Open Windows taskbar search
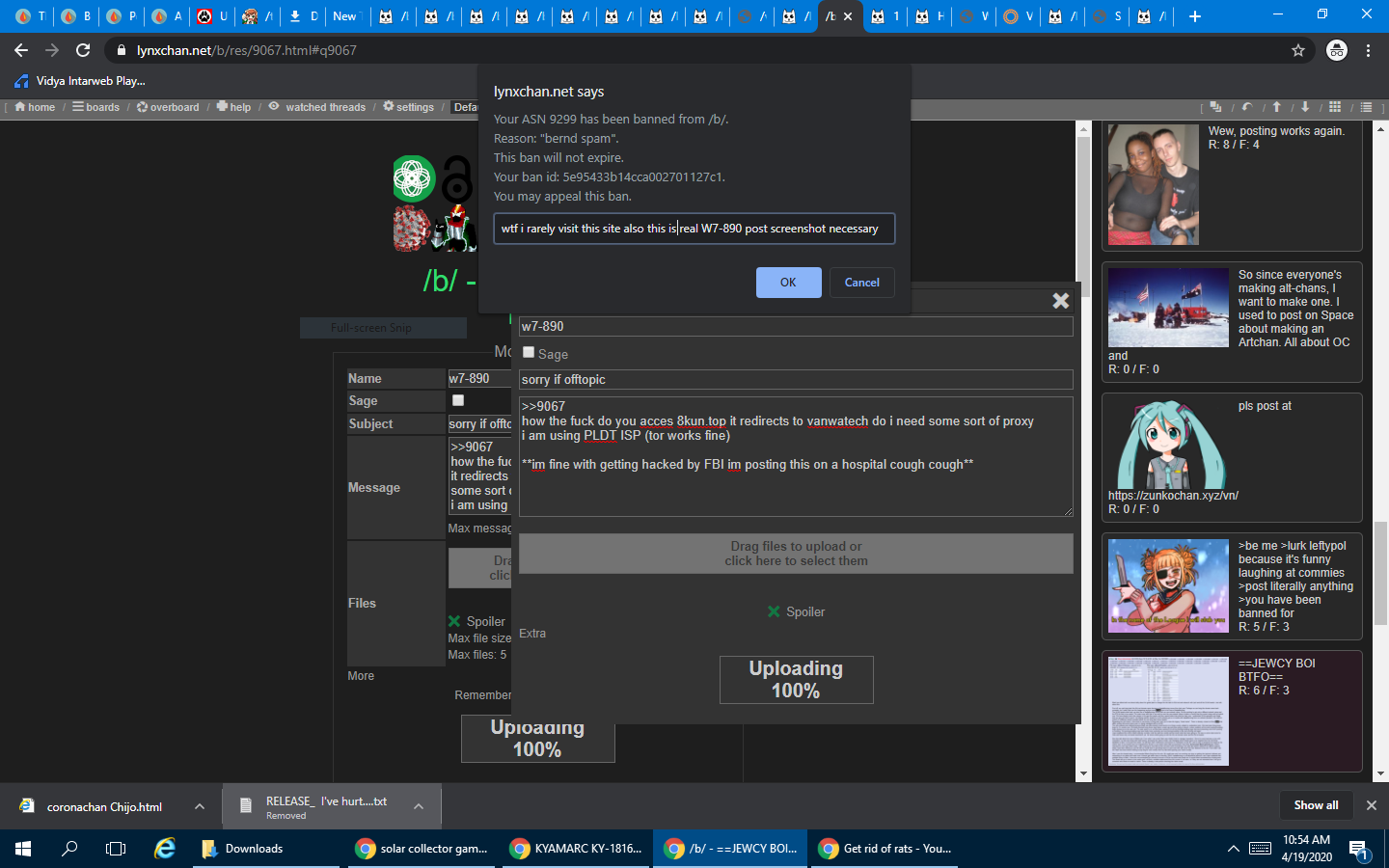The image size is (1389, 868). [69, 849]
